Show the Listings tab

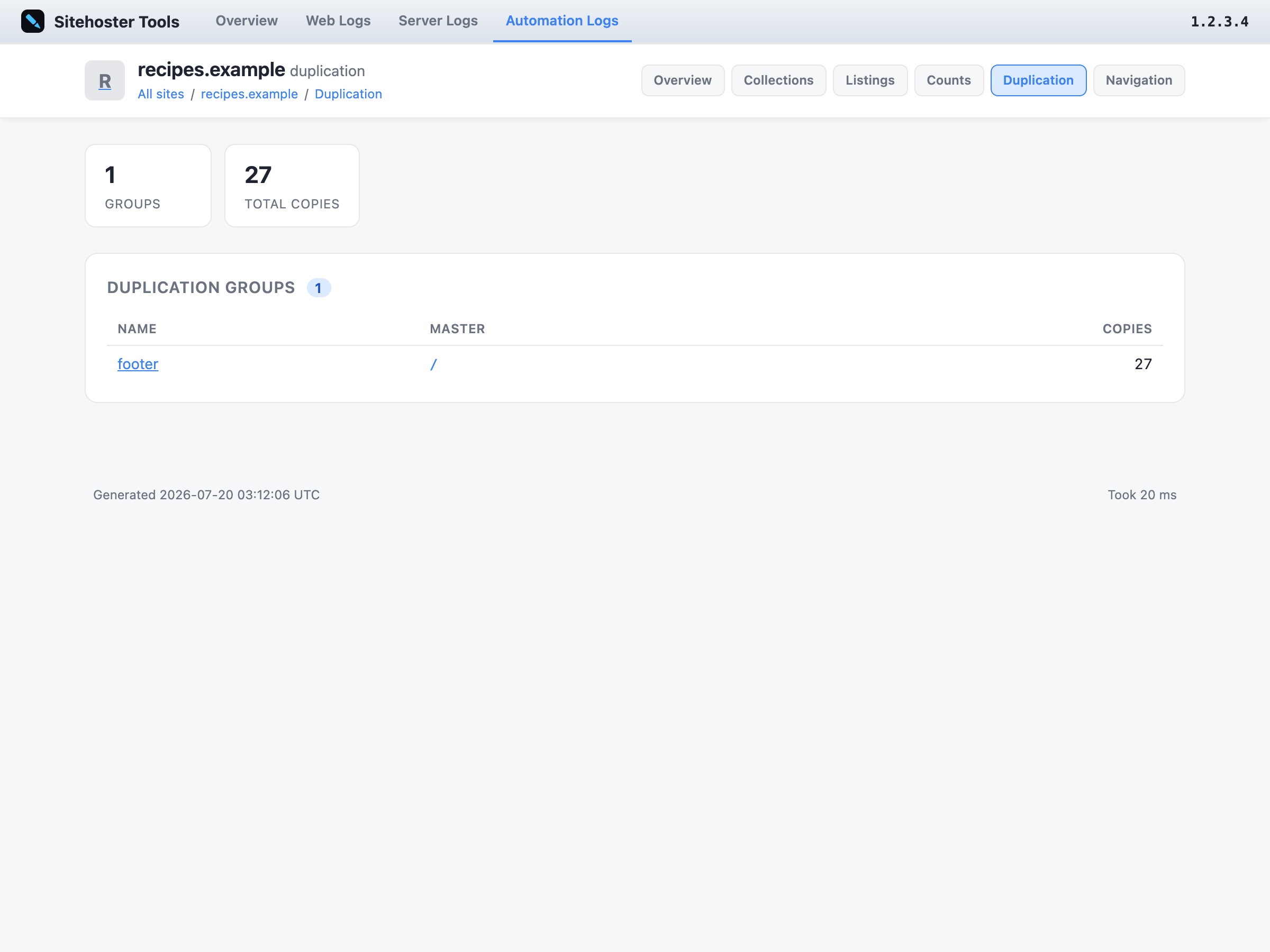(x=870, y=80)
